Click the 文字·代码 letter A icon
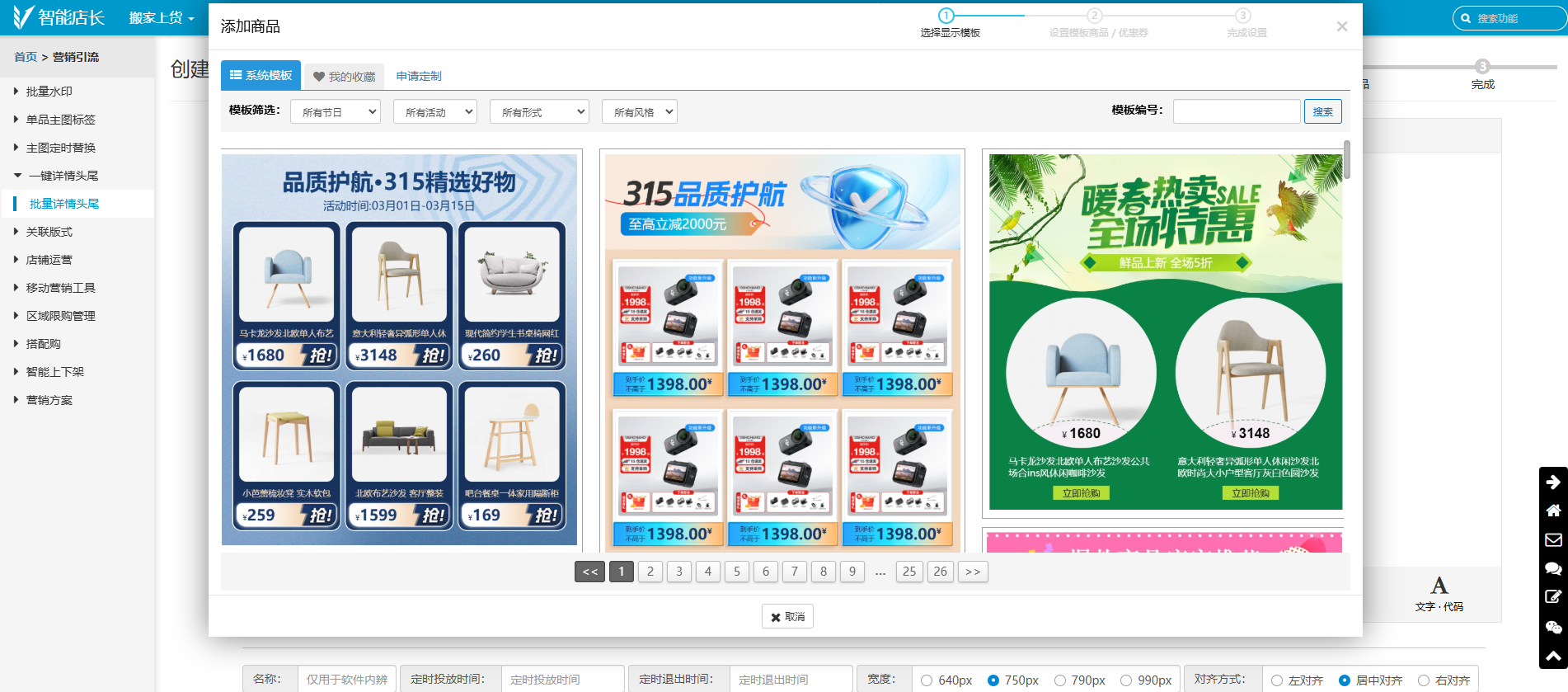Image resolution: width=1568 pixels, height=692 pixels. coord(1439,586)
